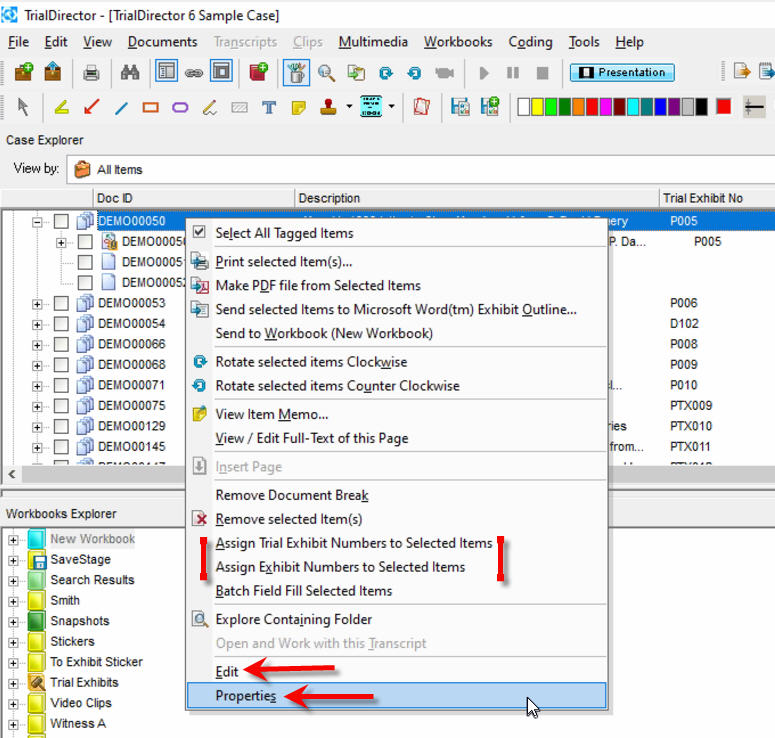Click the exhibit sticker label tool
This screenshot has height=738, width=775.
pos(371,106)
